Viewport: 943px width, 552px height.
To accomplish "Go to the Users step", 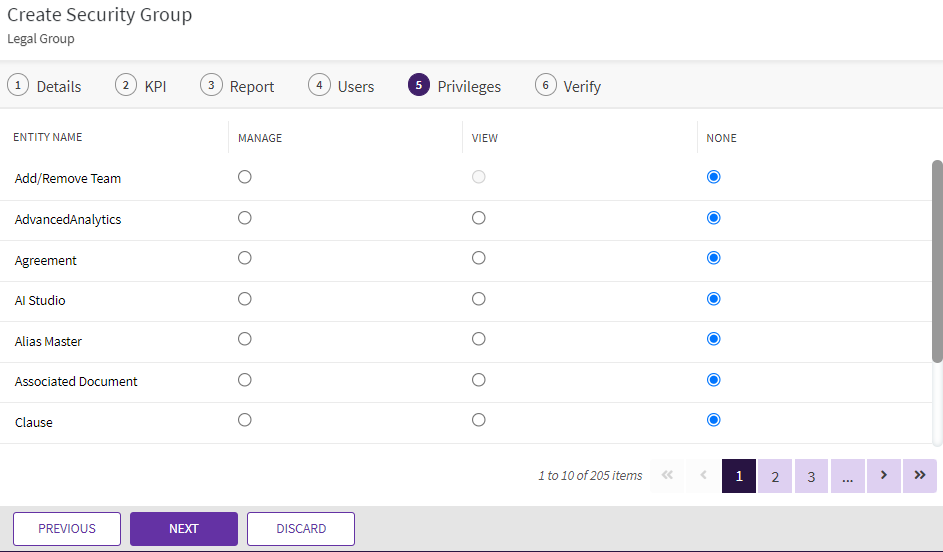I will (x=341, y=86).
